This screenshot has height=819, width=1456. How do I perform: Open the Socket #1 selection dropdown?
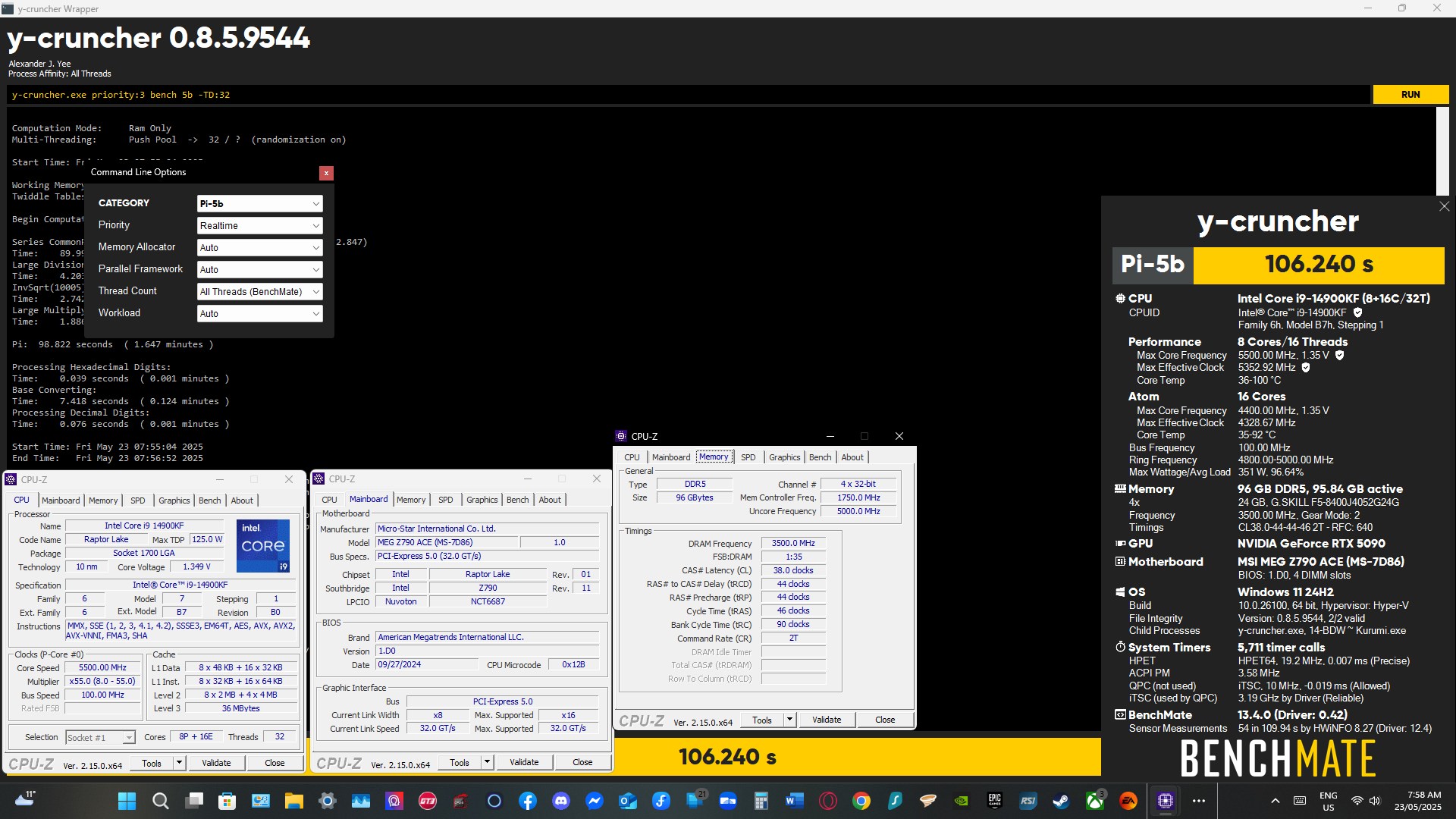point(99,738)
